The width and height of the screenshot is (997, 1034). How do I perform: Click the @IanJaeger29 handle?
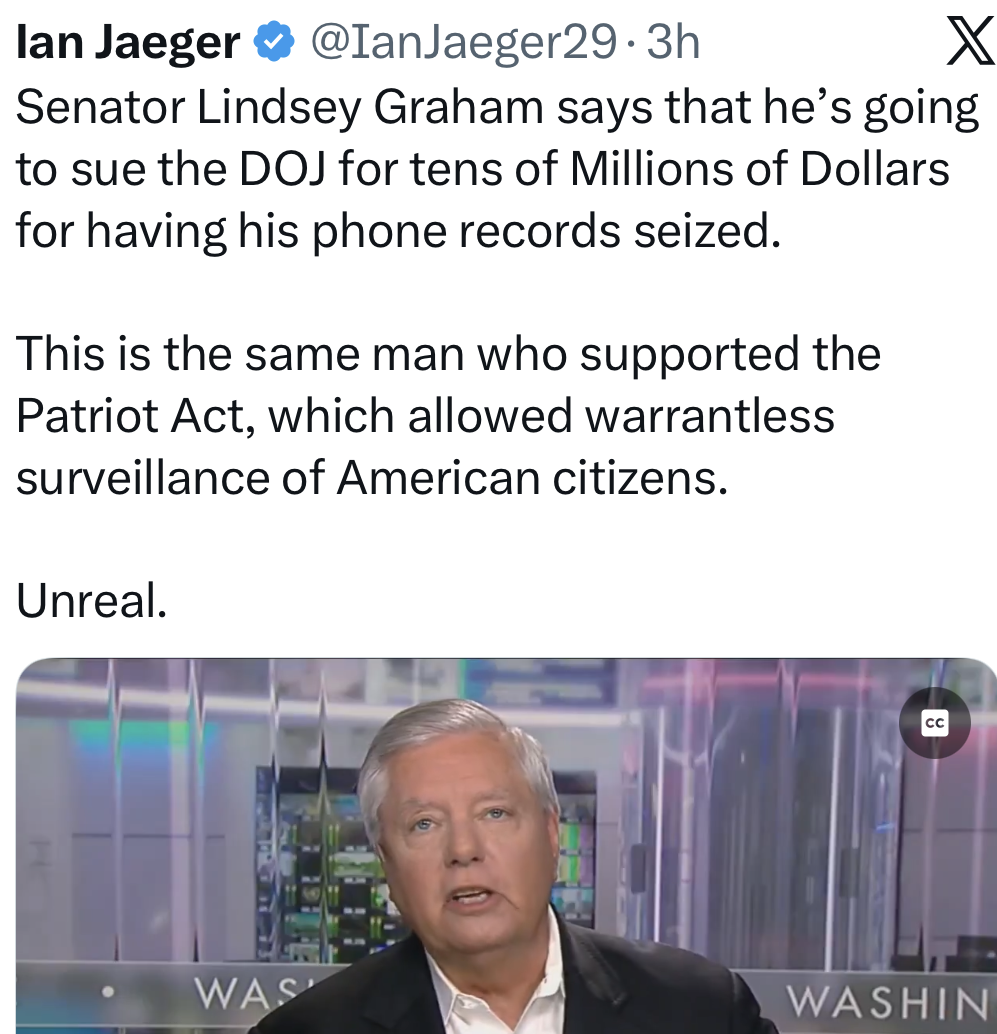(464, 42)
